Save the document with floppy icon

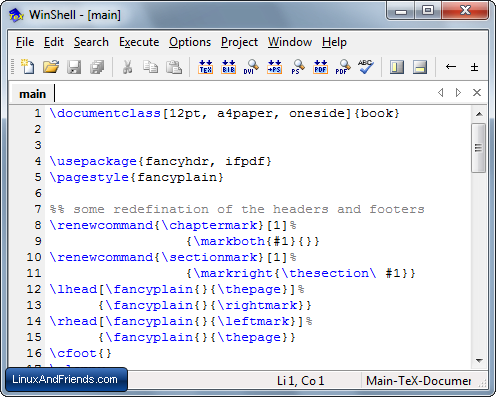tap(74, 67)
